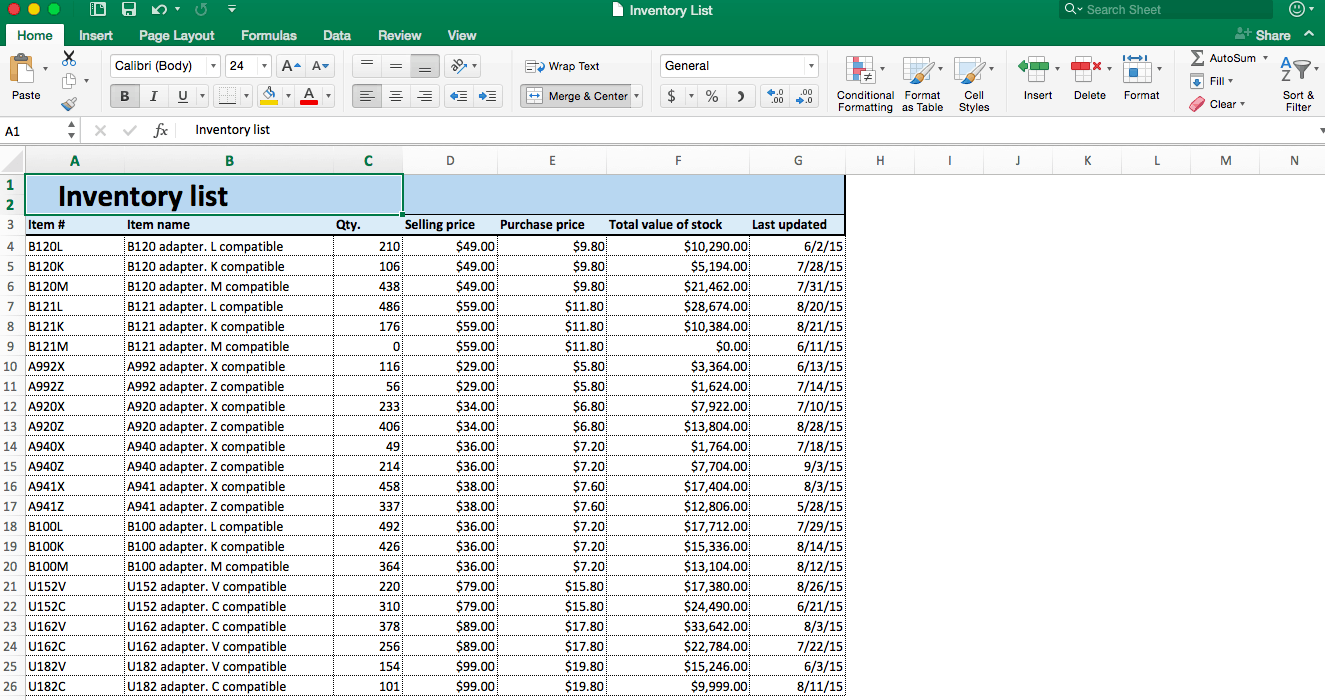The height and width of the screenshot is (700, 1325).
Task: Select the Format Painter
Action: [69, 103]
